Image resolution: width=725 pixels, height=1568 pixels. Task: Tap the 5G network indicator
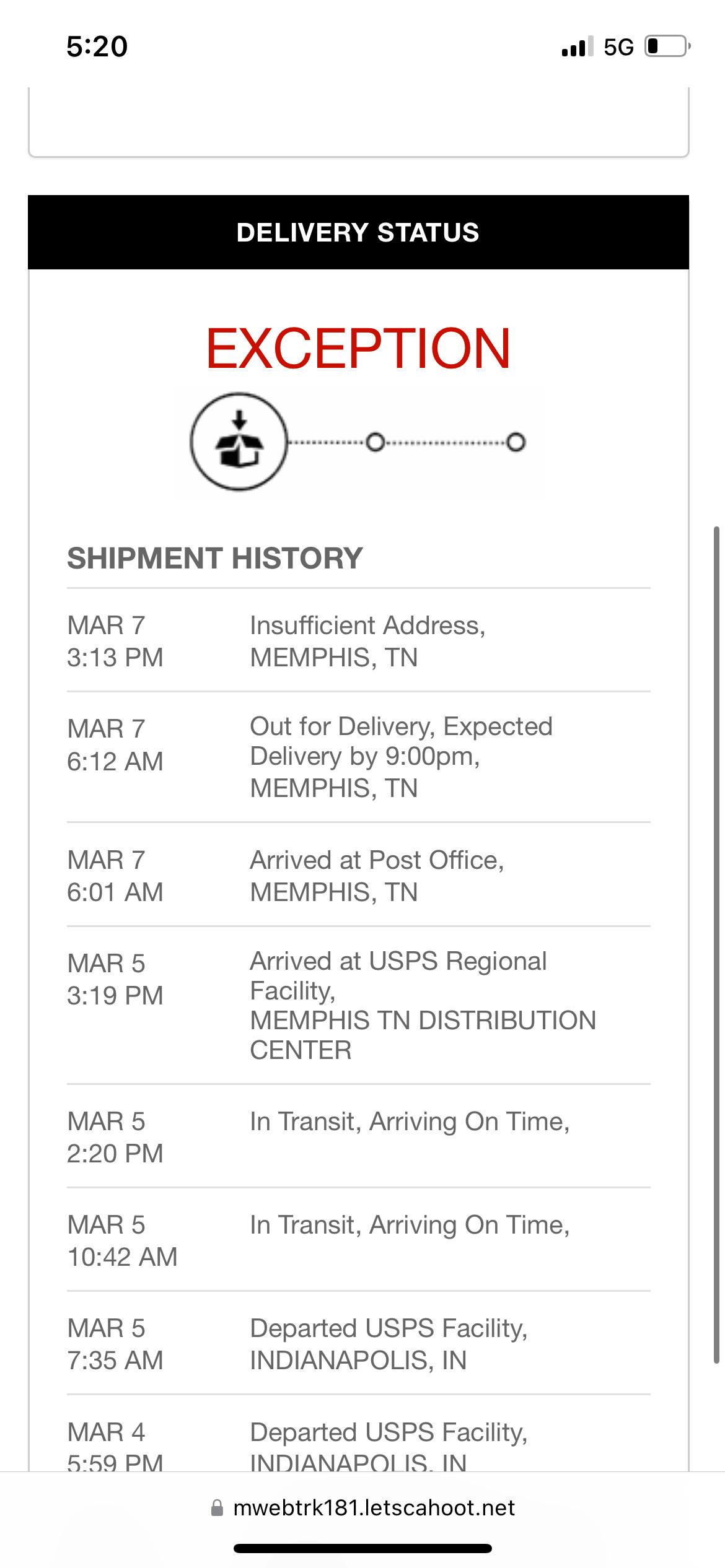pos(618,47)
